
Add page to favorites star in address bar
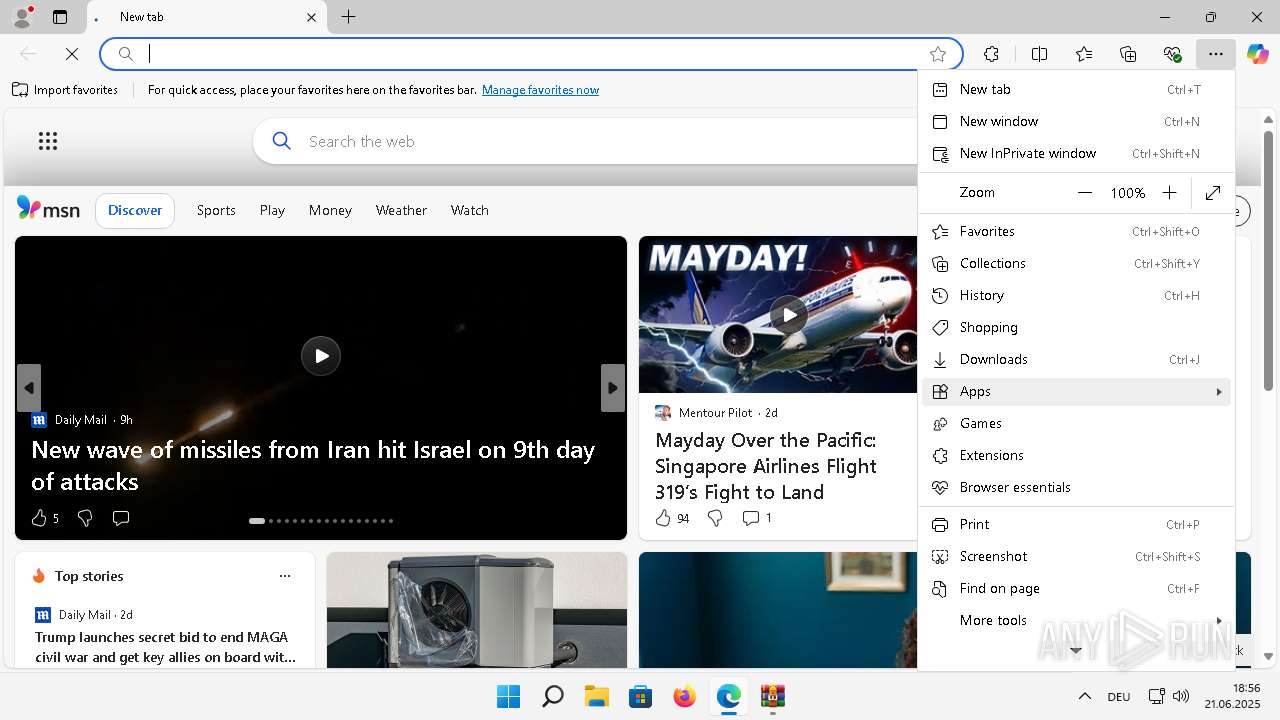pyautogui.click(x=938, y=54)
